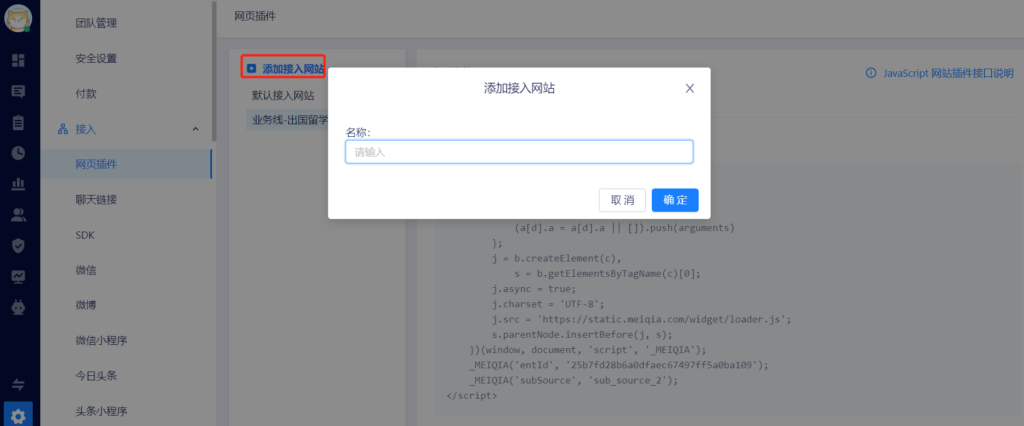
Task: Click the plus icon beside 添加接入网站
Action: coord(251,68)
